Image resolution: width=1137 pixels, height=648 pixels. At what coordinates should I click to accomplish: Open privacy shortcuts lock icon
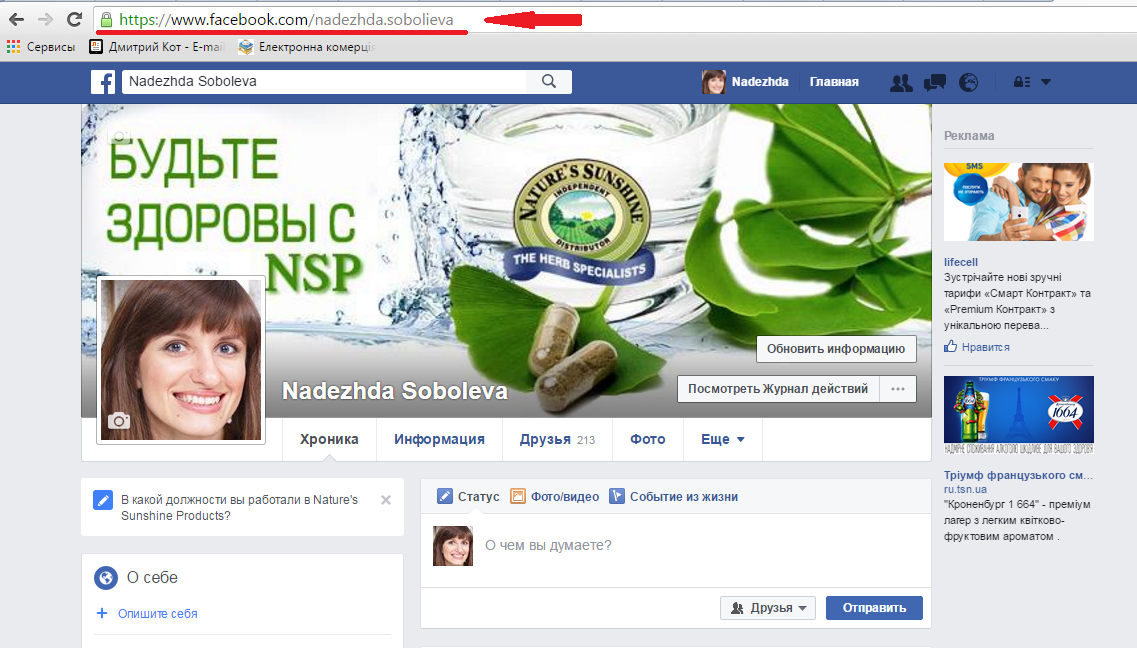(x=1022, y=83)
